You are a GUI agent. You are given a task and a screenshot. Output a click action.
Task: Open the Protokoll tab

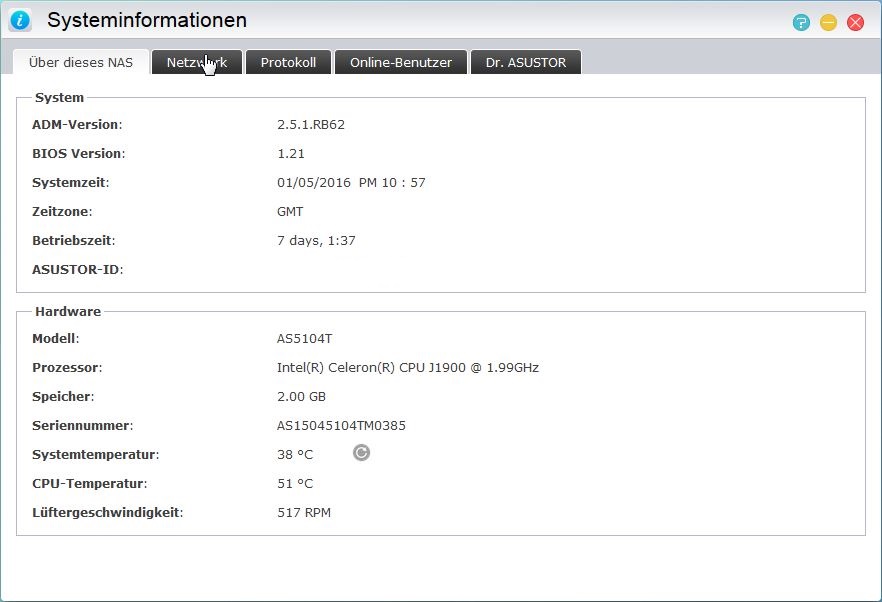point(288,62)
